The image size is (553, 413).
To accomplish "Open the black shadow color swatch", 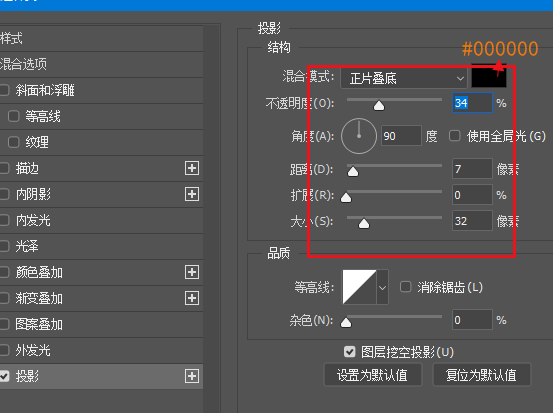I will coord(488,76).
